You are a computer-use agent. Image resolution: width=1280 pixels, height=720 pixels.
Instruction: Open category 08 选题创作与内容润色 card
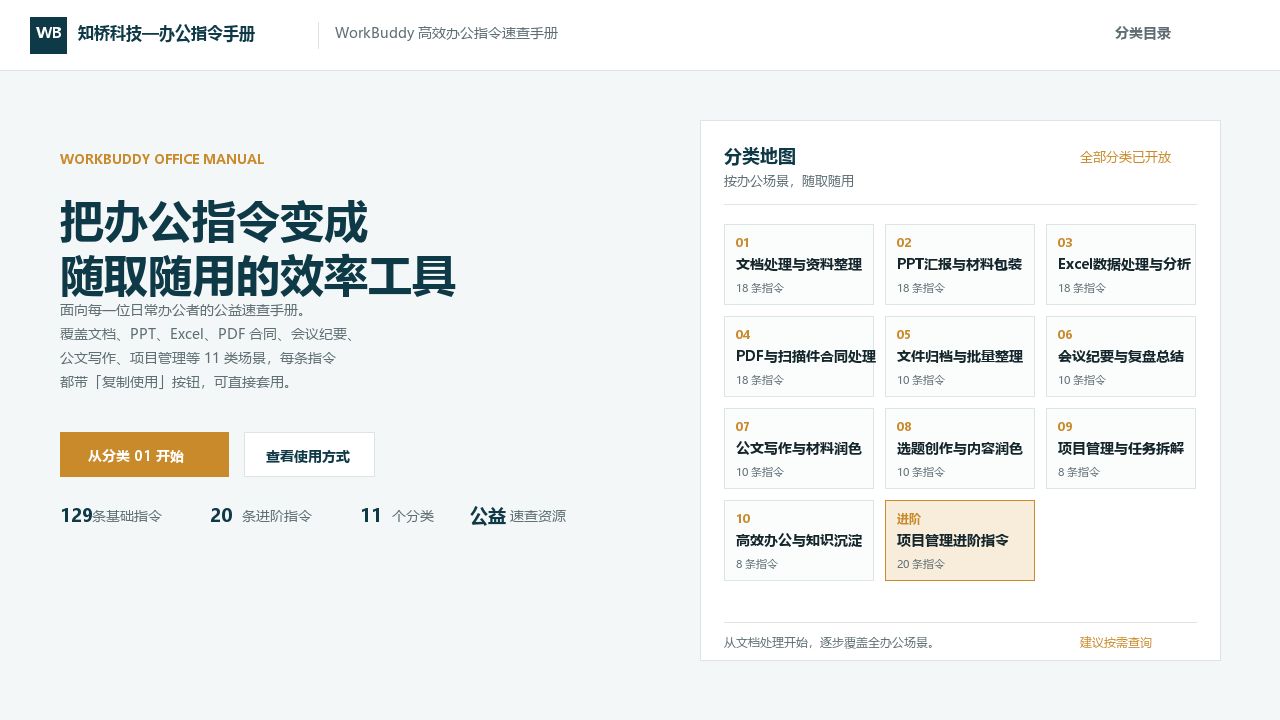coord(960,448)
